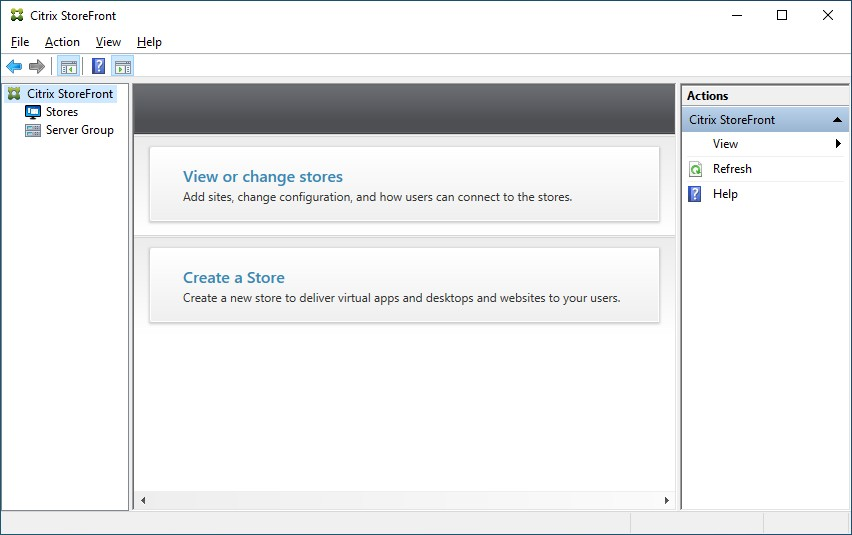Toggle the Show/Hide Action Pane icon
The image size is (852, 535).
tap(122, 67)
